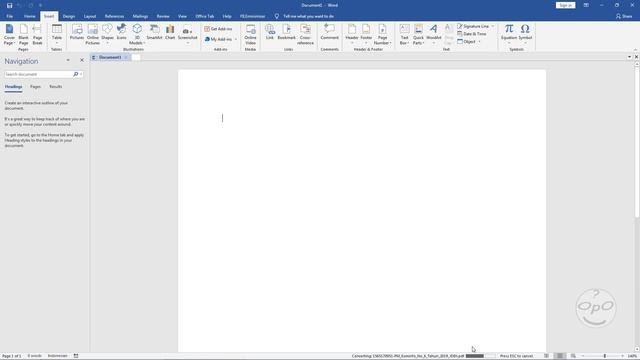This screenshot has width=640, height=360.
Task: Insert a Signature Line
Action: click(x=473, y=26)
